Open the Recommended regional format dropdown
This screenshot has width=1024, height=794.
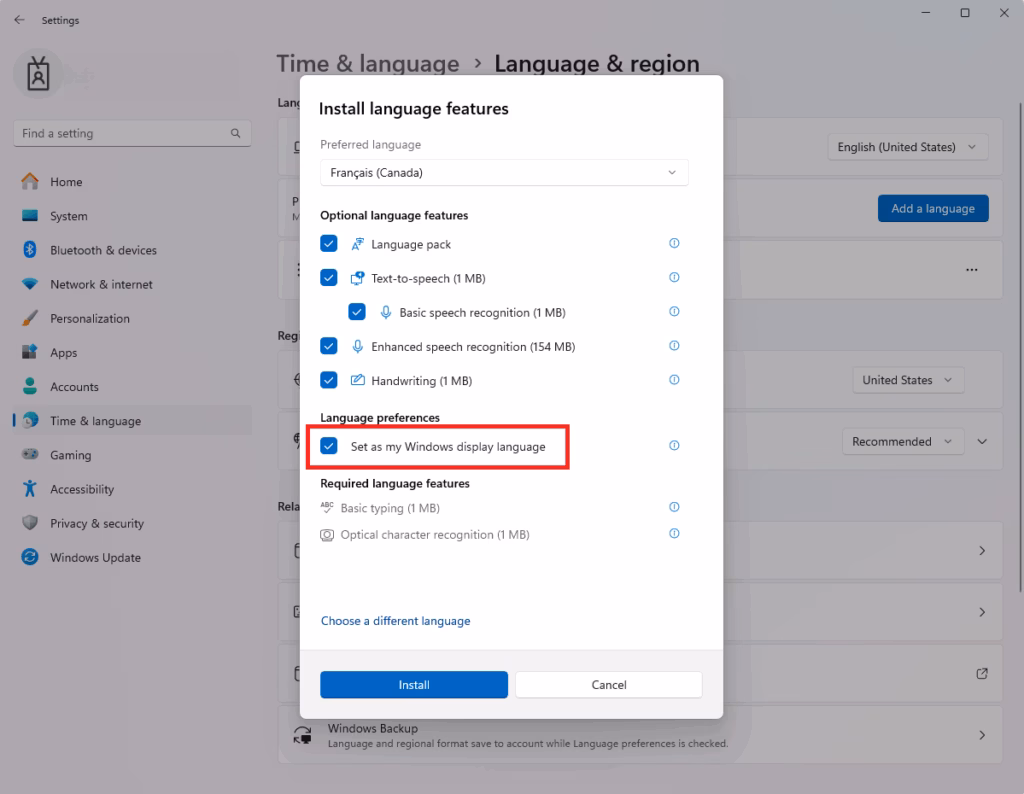pos(903,441)
